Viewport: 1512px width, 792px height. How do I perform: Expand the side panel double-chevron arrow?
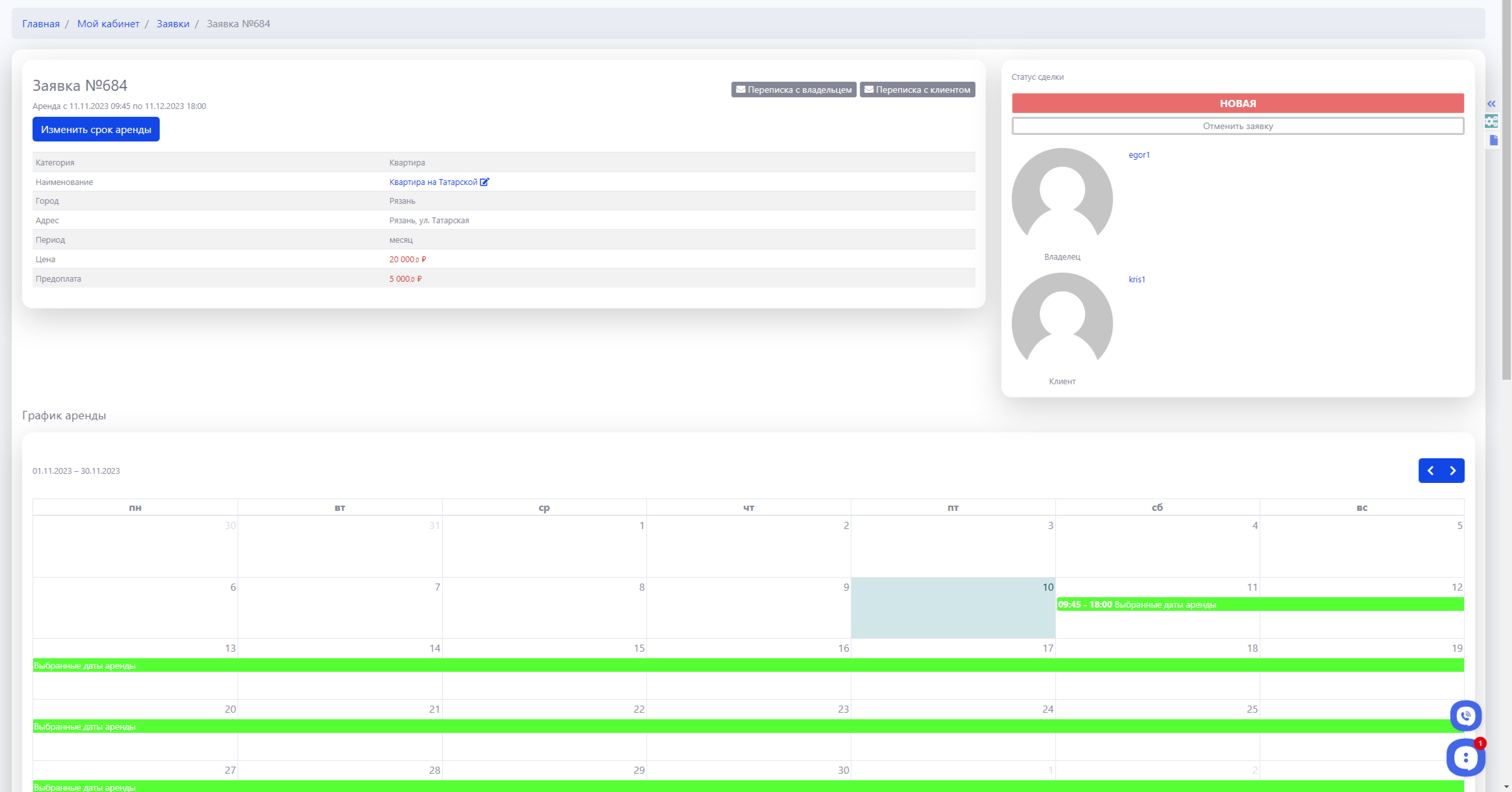click(1491, 104)
